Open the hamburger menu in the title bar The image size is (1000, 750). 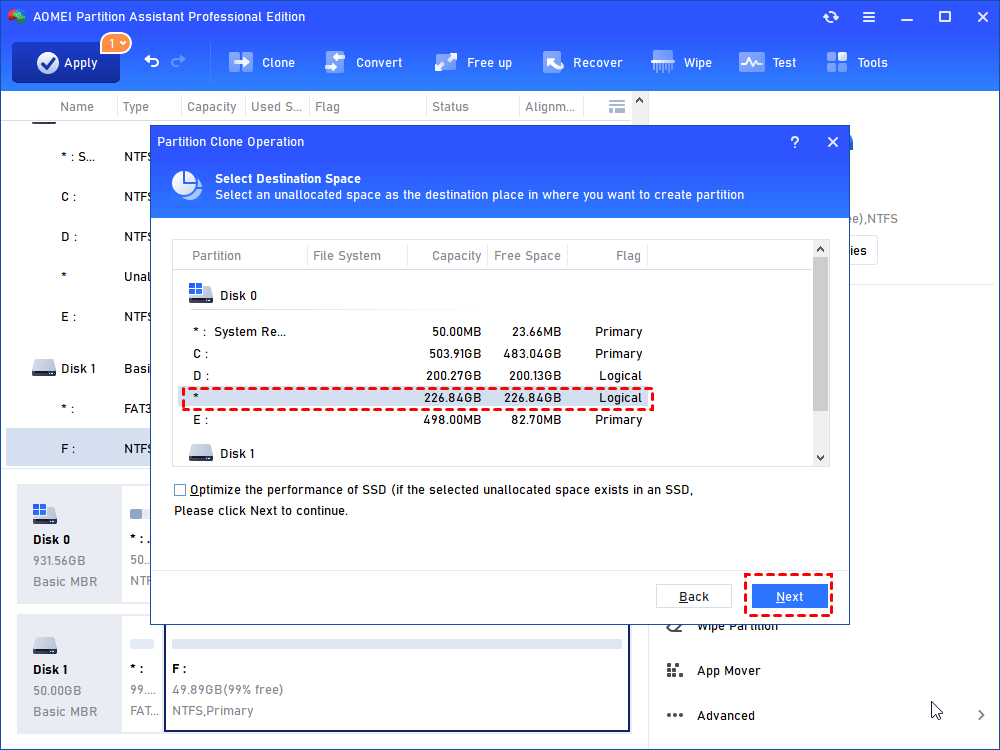point(869,17)
